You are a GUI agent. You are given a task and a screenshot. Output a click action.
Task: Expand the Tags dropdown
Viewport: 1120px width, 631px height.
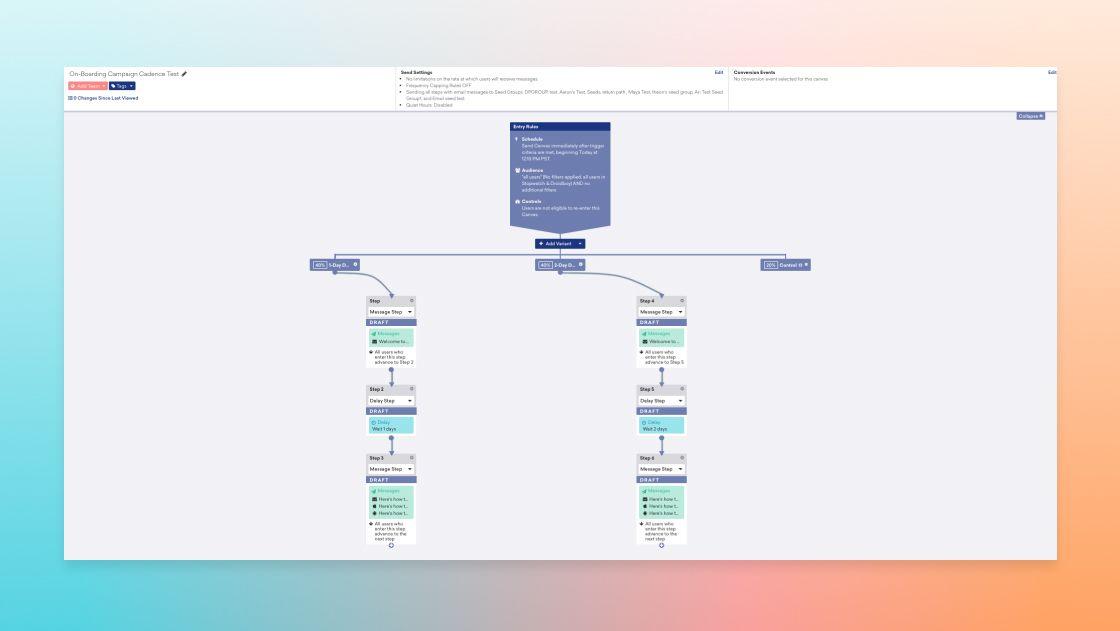122,86
